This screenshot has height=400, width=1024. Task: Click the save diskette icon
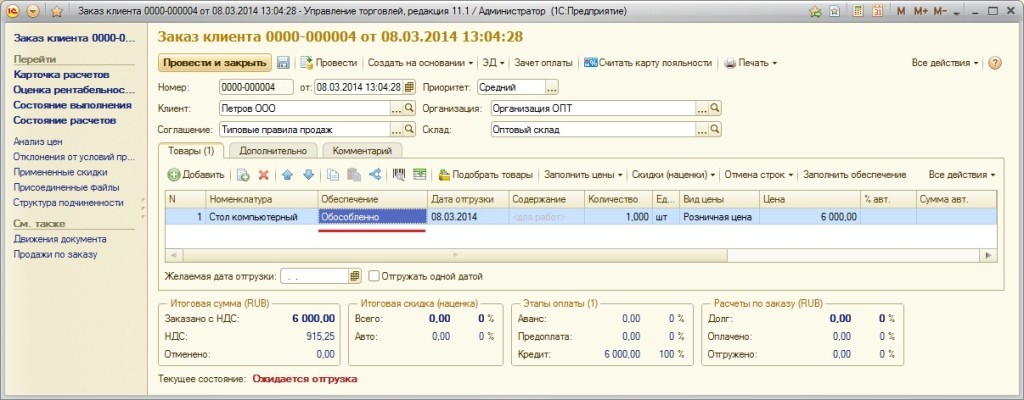[x=283, y=63]
